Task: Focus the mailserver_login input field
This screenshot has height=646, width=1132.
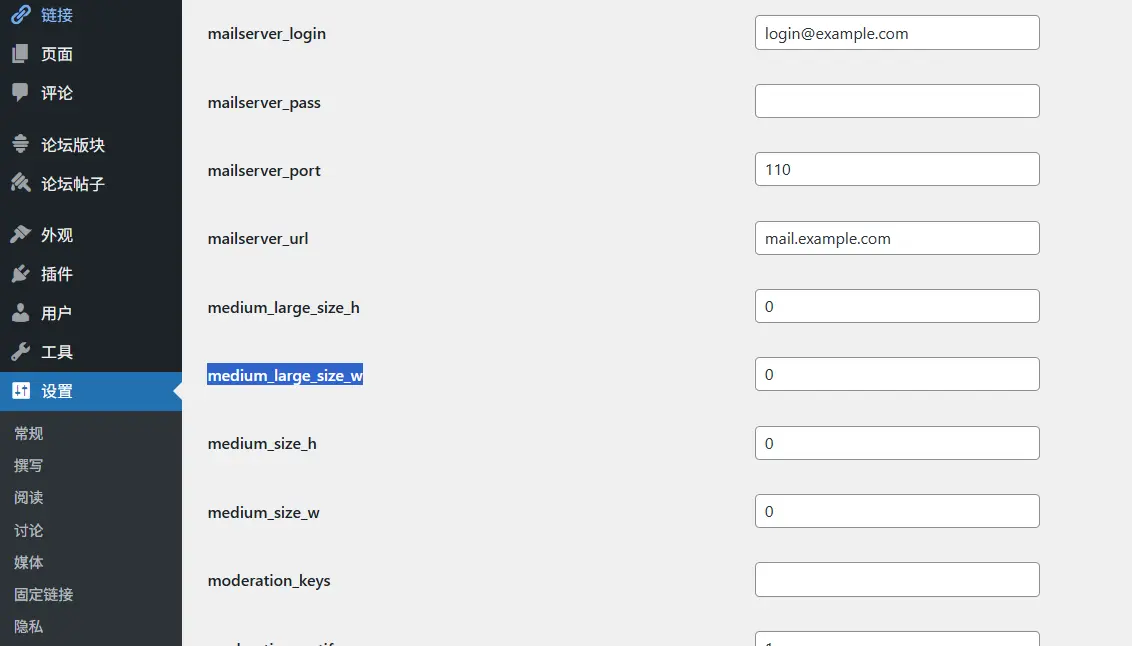Action: tap(896, 33)
